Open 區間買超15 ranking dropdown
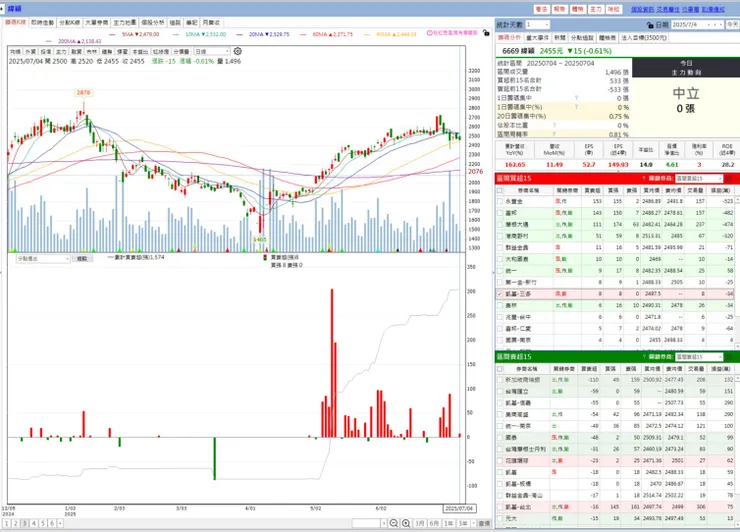The width and height of the screenshot is (740, 532). click(x=699, y=178)
